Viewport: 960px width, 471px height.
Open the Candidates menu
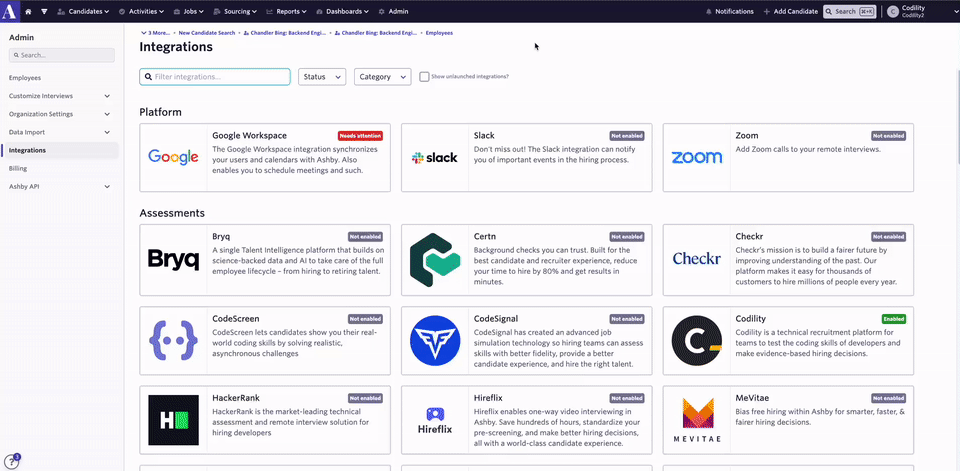(83, 12)
